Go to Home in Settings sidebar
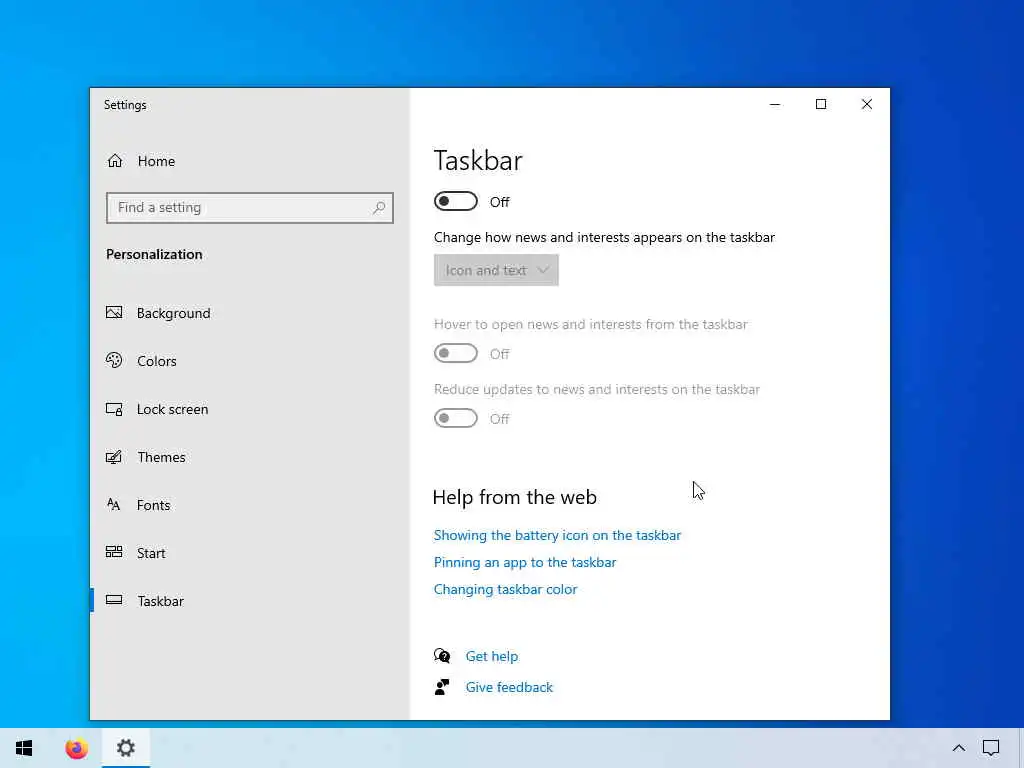The height and width of the screenshot is (768, 1024). [249, 161]
